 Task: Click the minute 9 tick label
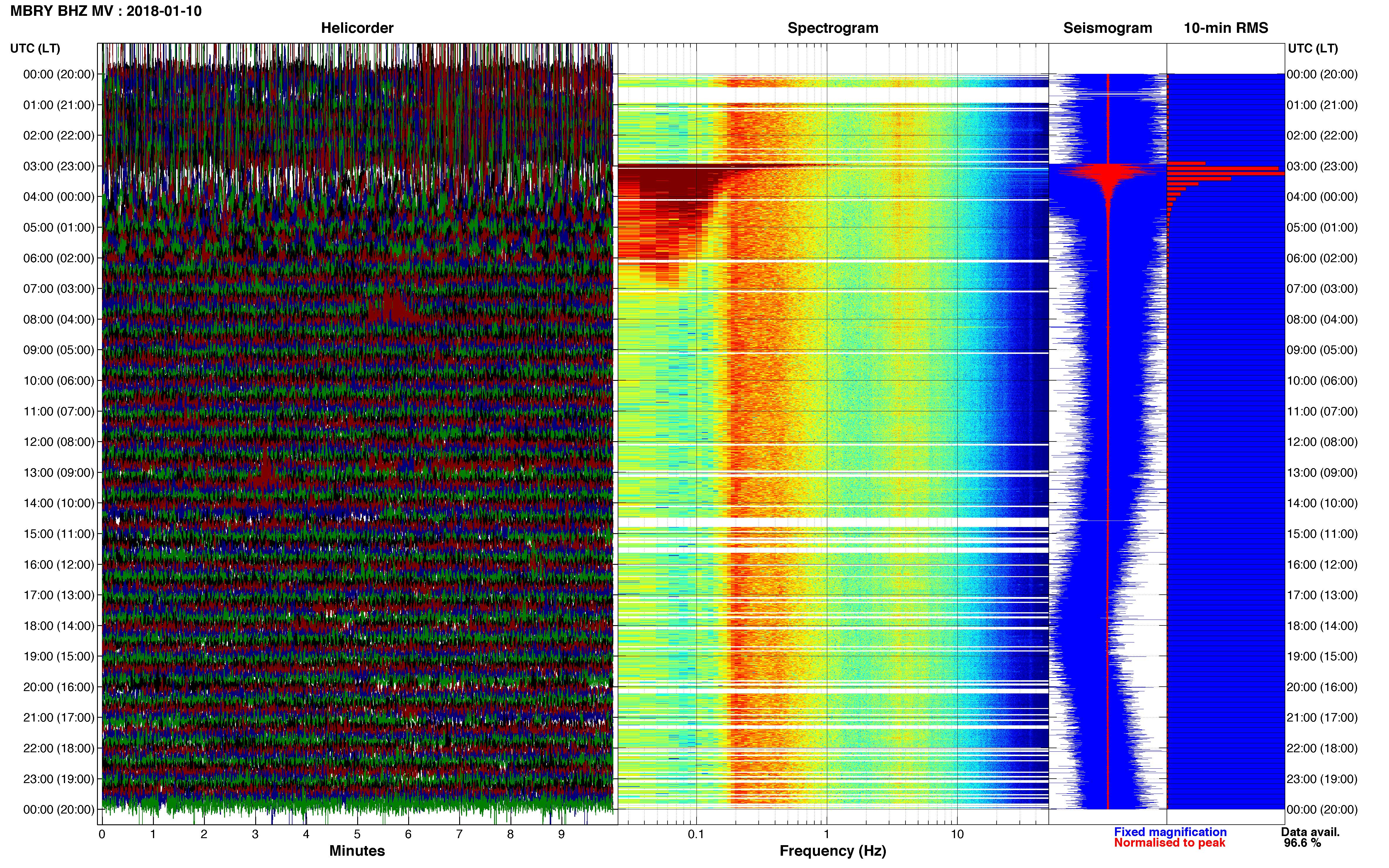561,835
